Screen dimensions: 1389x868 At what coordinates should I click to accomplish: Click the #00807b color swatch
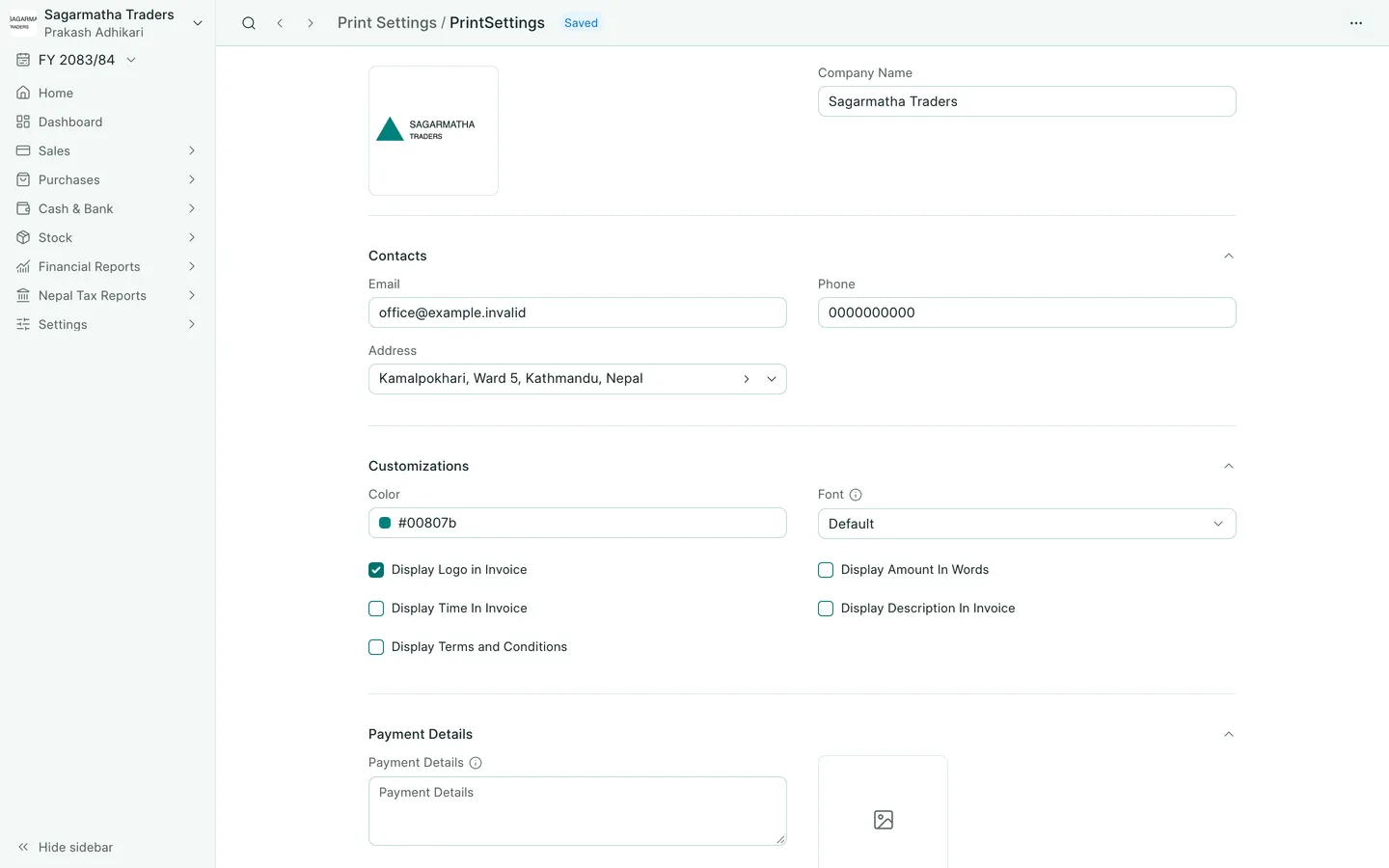[385, 523]
